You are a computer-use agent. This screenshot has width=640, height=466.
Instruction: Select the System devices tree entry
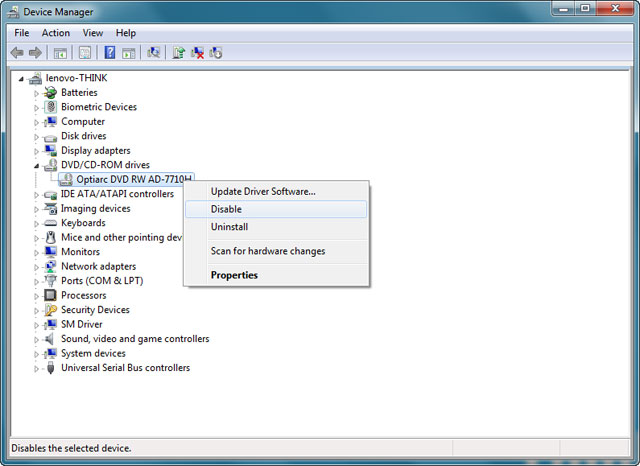point(93,353)
